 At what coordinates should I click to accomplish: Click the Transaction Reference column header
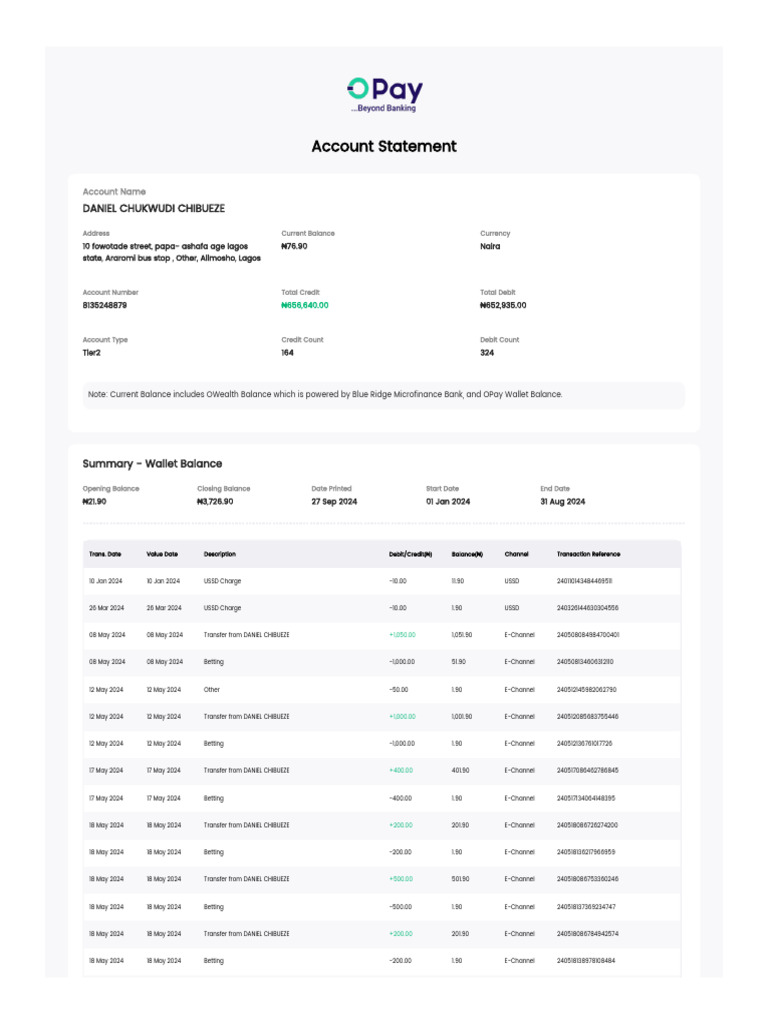tap(588, 554)
